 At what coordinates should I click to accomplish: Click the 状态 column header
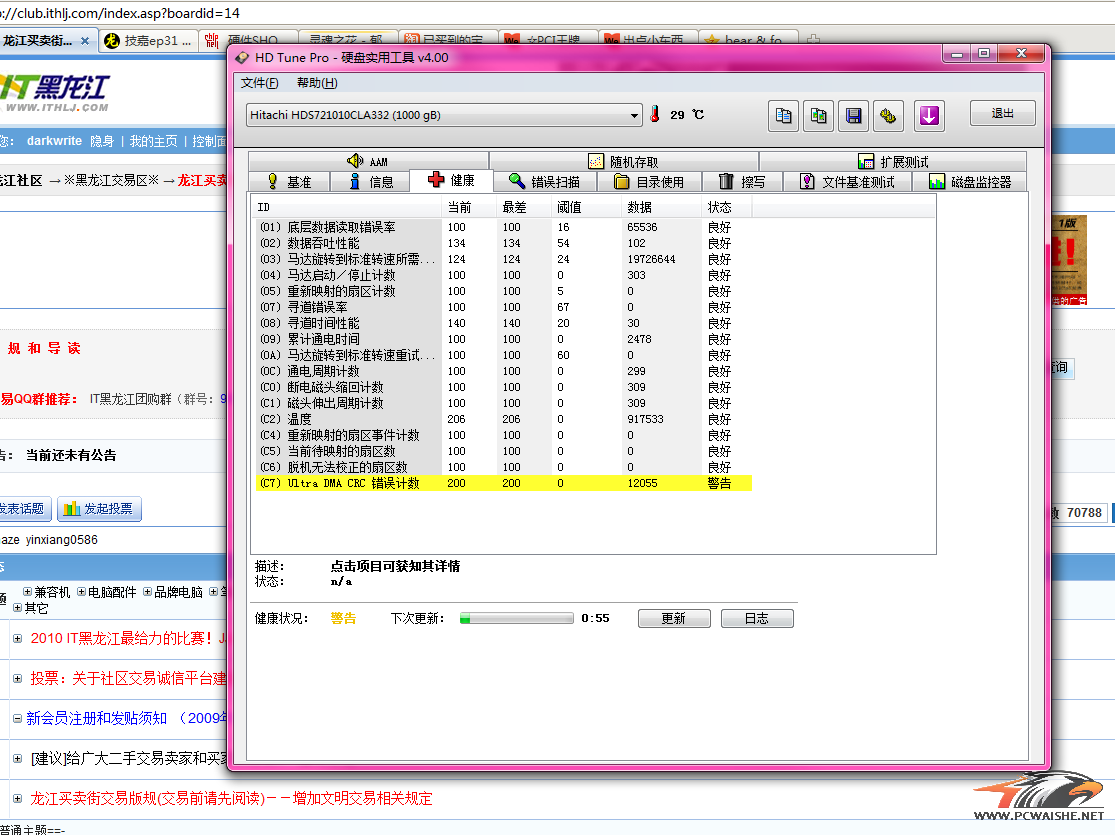[x=727, y=208]
